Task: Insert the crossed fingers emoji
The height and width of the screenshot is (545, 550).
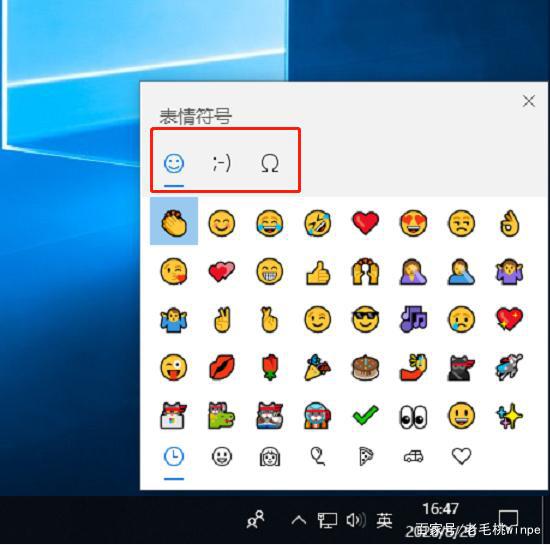Action: 270,319
